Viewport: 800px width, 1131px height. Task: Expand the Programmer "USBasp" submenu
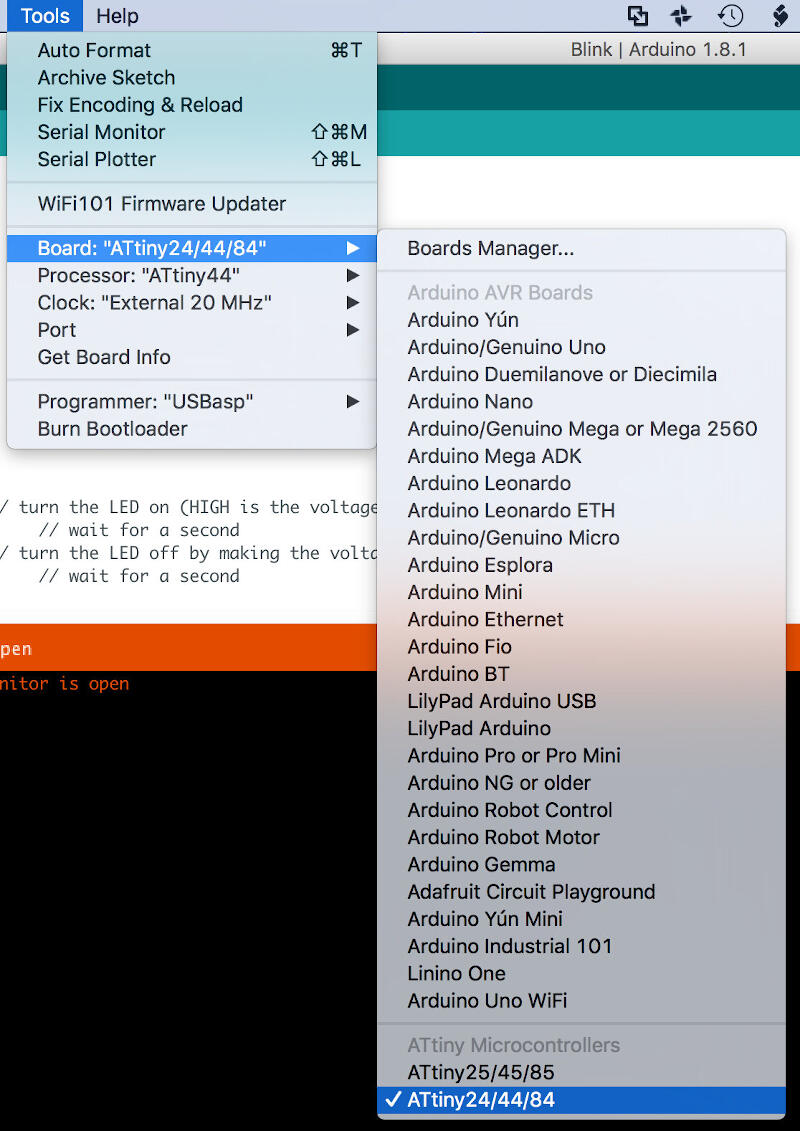coord(192,402)
